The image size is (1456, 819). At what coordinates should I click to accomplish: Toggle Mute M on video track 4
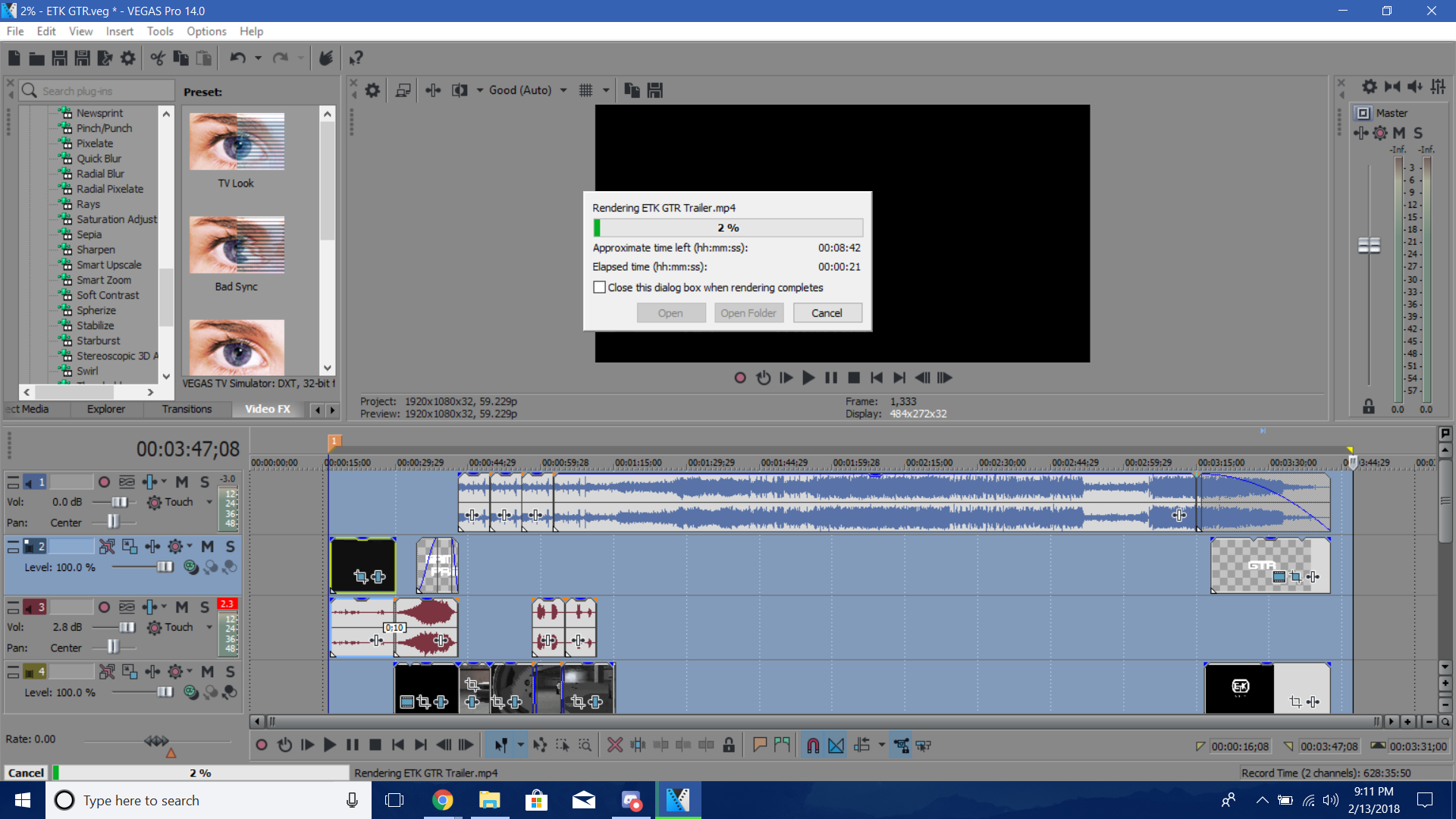(x=208, y=672)
